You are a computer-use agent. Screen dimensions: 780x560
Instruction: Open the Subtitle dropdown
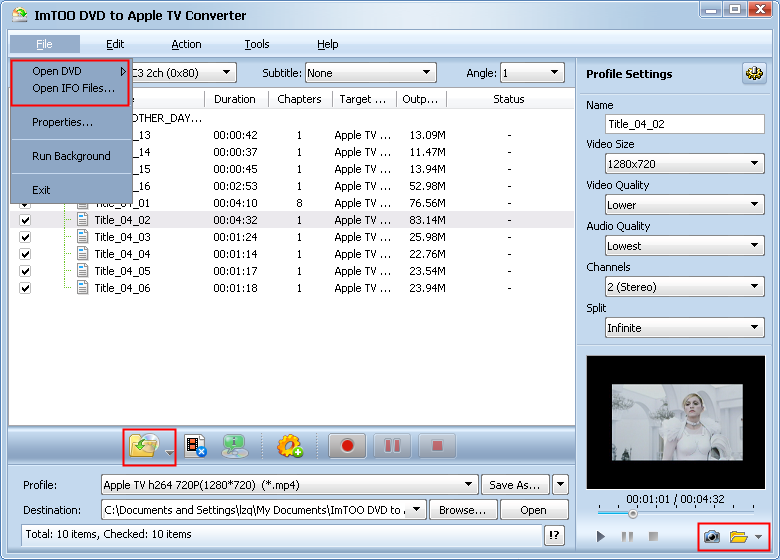[x=371, y=73]
